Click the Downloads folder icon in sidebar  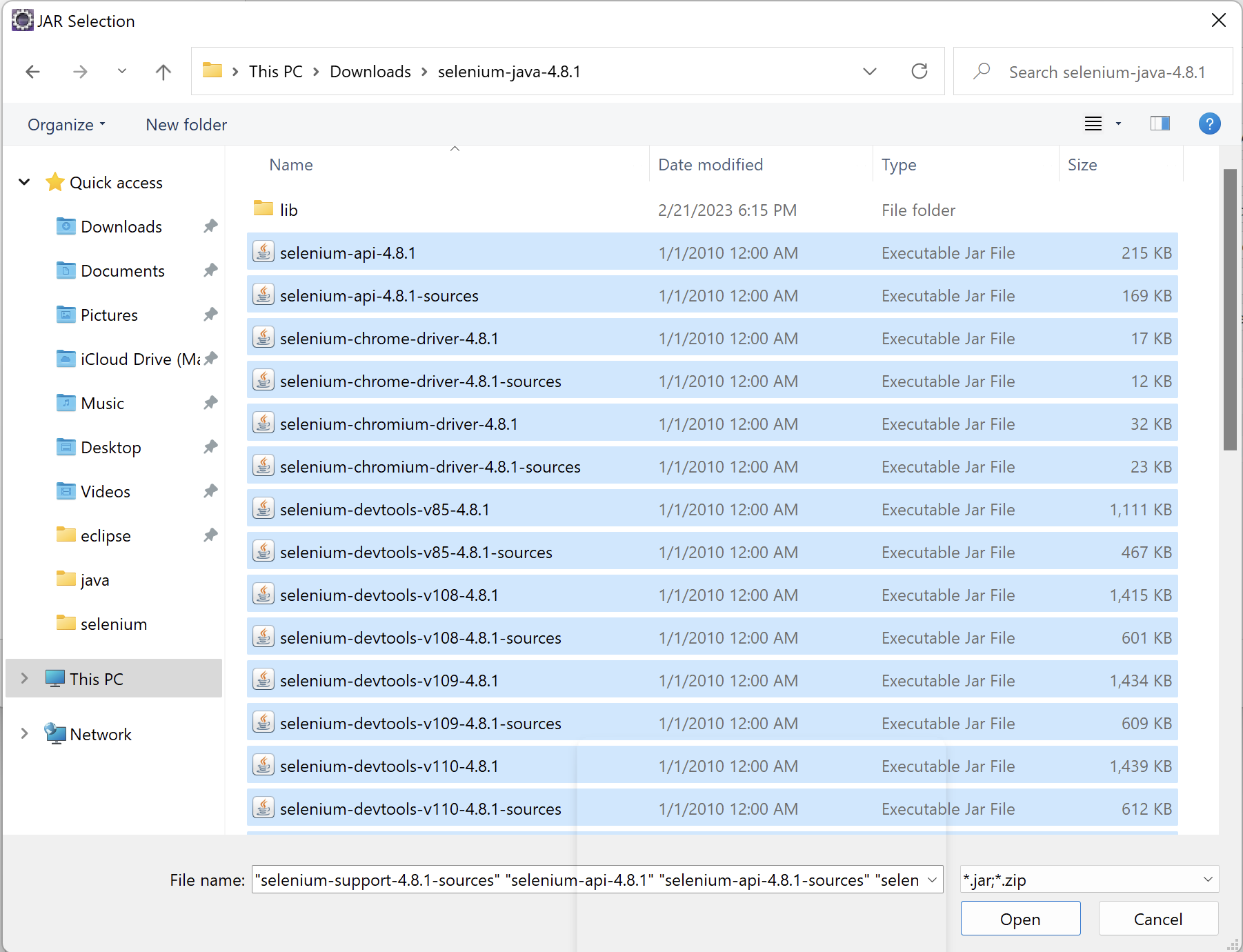tap(66, 226)
